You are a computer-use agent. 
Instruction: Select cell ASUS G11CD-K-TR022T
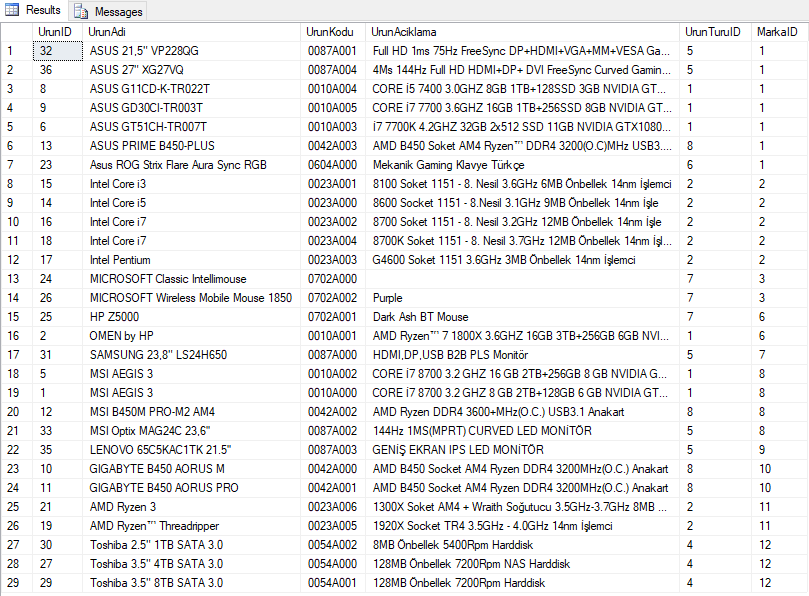tap(191, 89)
